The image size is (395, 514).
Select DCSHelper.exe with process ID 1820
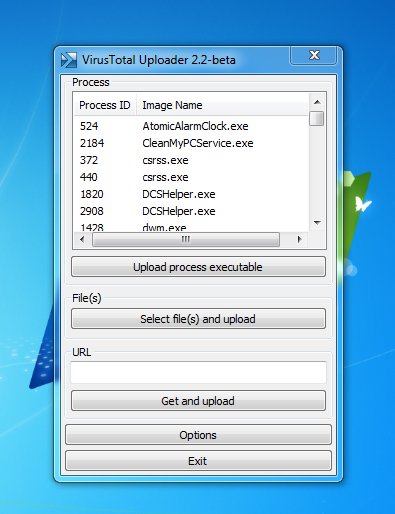coord(191,194)
